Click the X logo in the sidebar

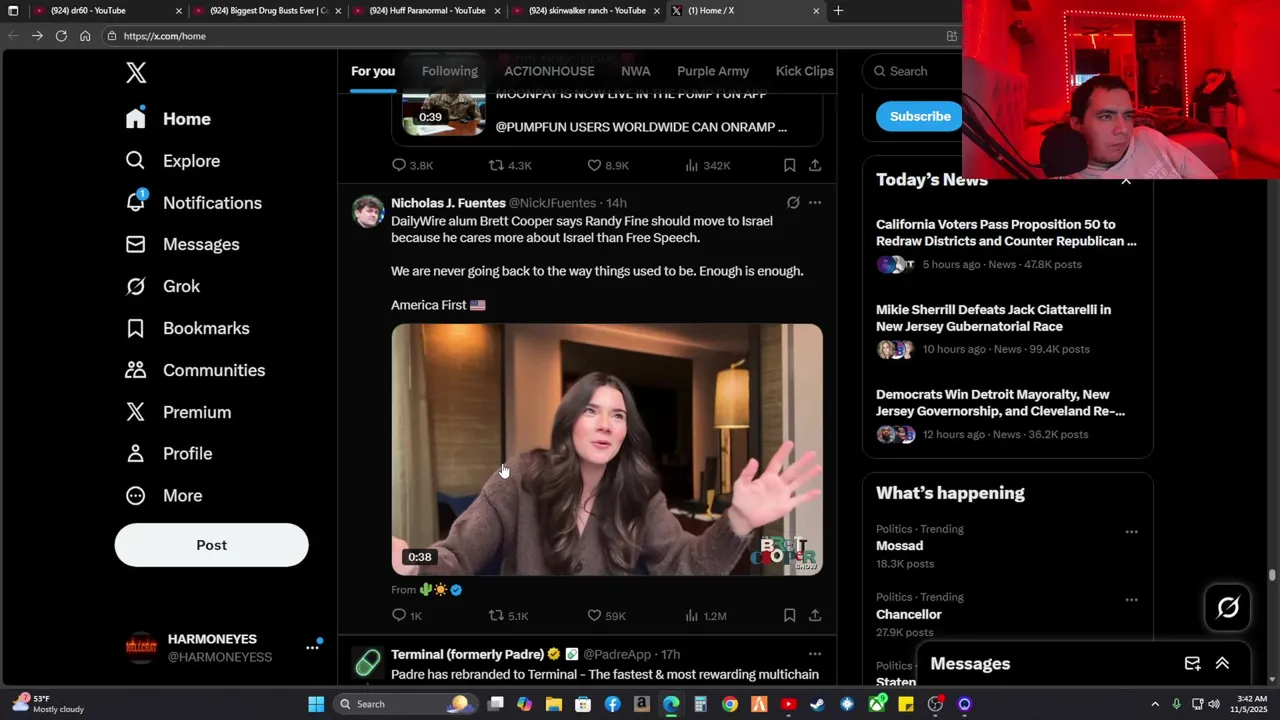[x=136, y=72]
